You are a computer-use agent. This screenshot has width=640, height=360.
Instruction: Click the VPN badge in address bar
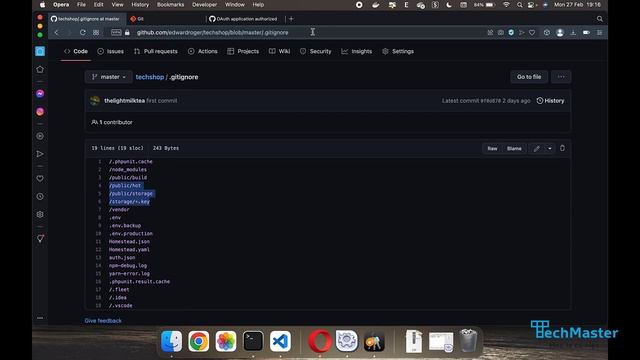tap(116, 33)
